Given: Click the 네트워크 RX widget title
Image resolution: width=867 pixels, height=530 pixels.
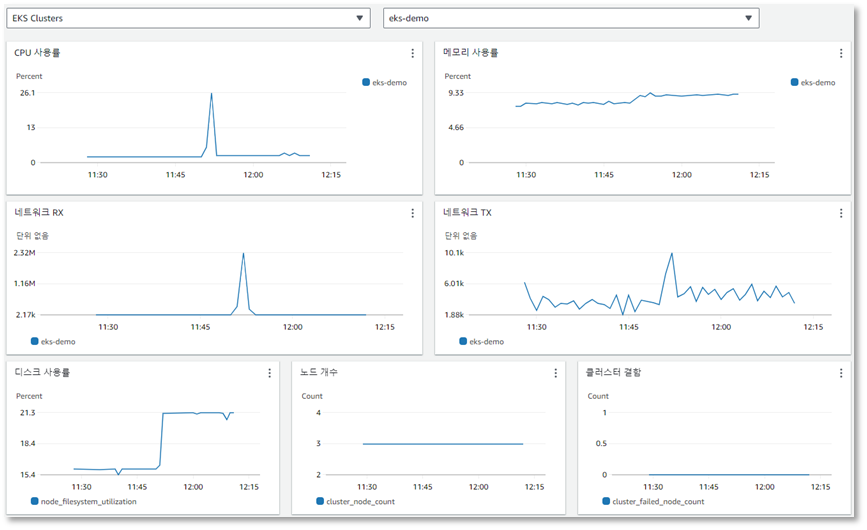Looking at the screenshot, I should 39,212.
